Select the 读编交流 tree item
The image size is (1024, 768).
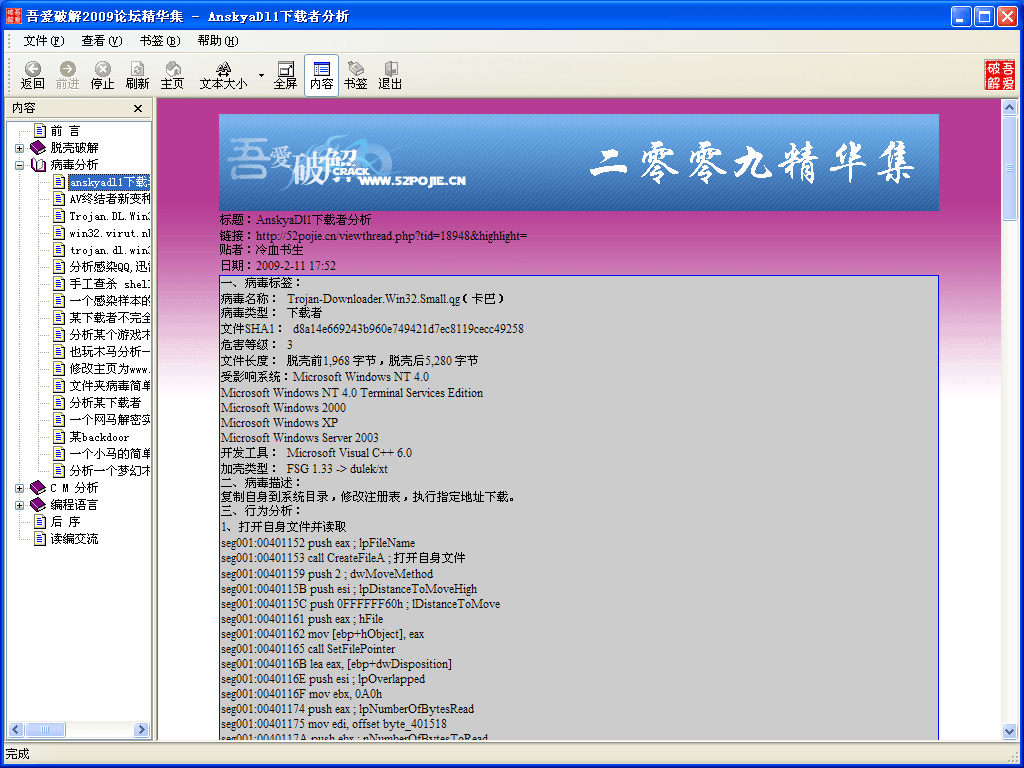point(74,539)
